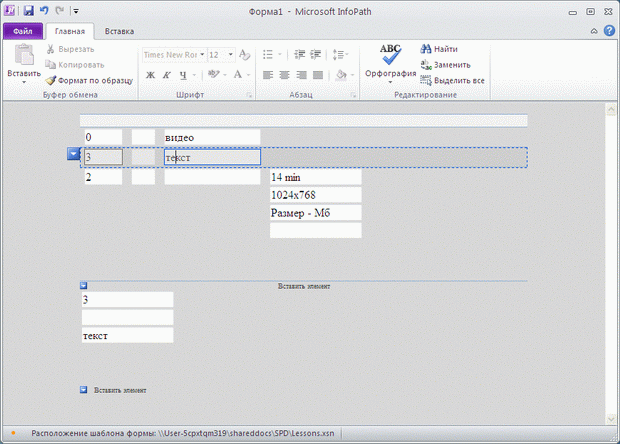Open the row menu arrow beside value 3
The image size is (620, 444).
(73, 154)
